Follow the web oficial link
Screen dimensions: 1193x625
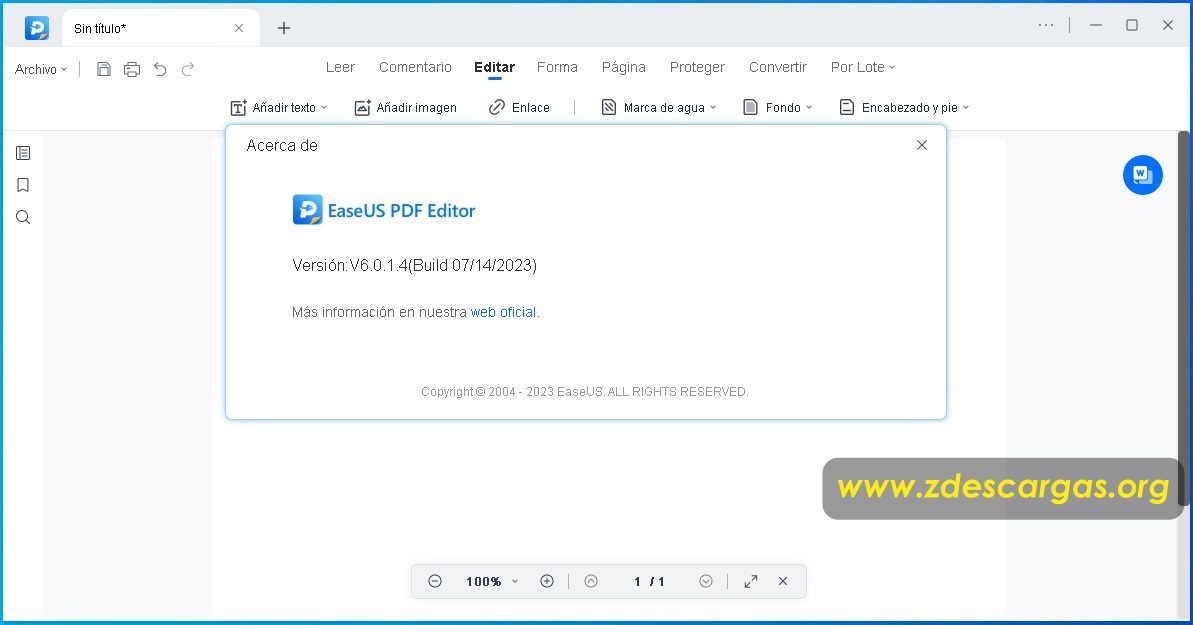click(503, 312)
